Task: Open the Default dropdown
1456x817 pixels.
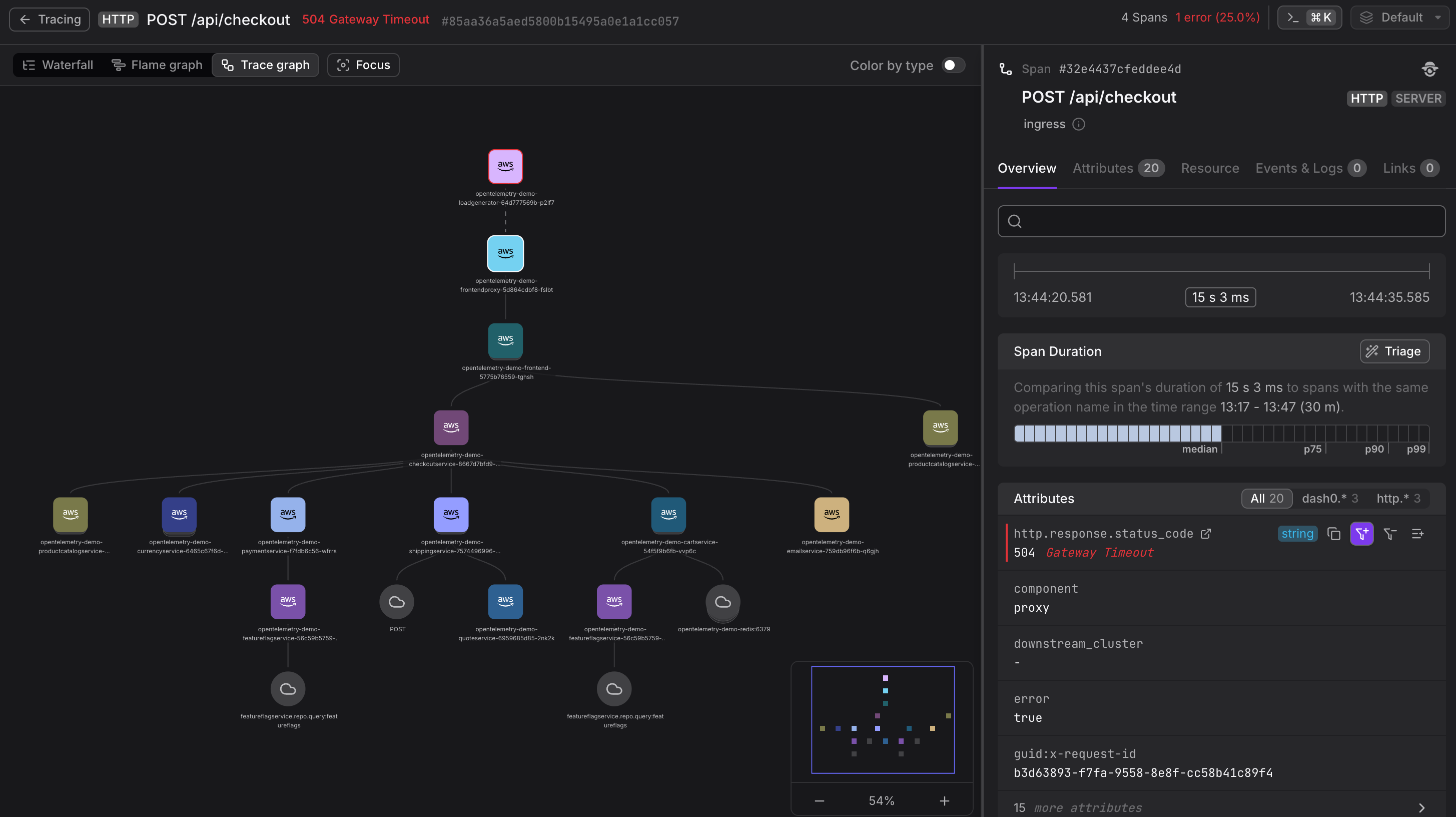Action: pos(1399,18)
